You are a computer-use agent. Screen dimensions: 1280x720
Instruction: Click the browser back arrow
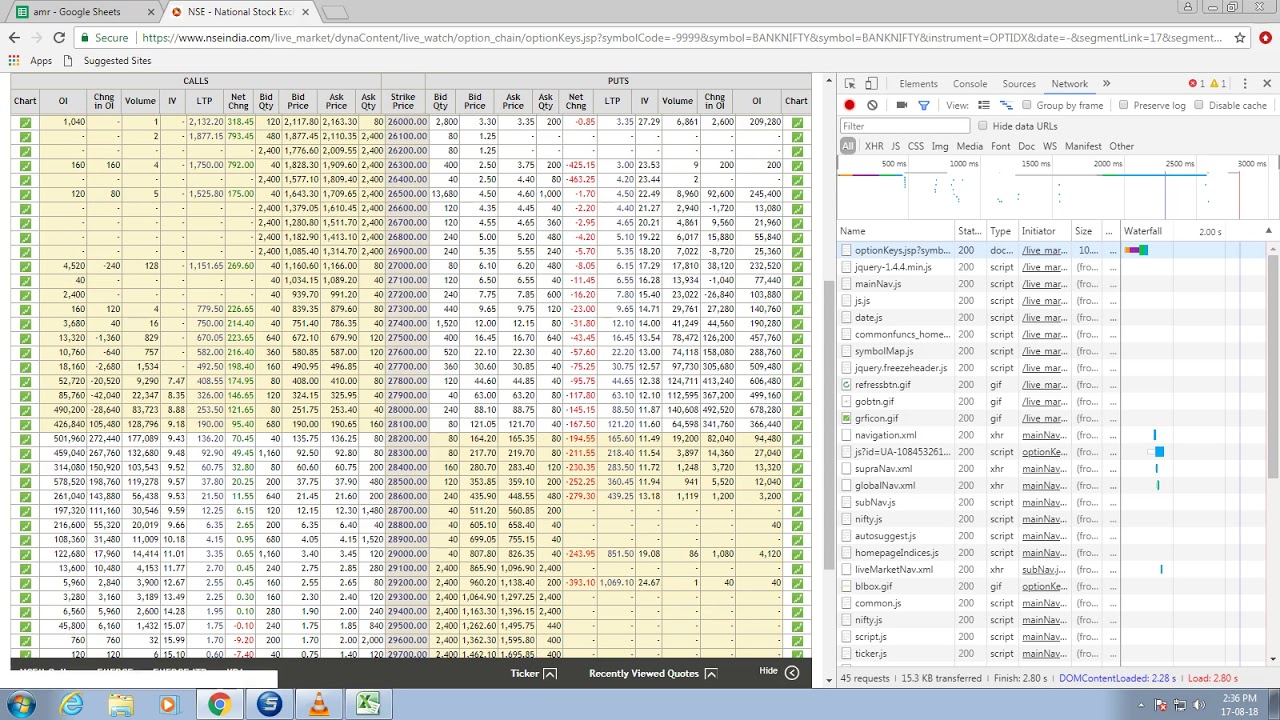[14, 38]
